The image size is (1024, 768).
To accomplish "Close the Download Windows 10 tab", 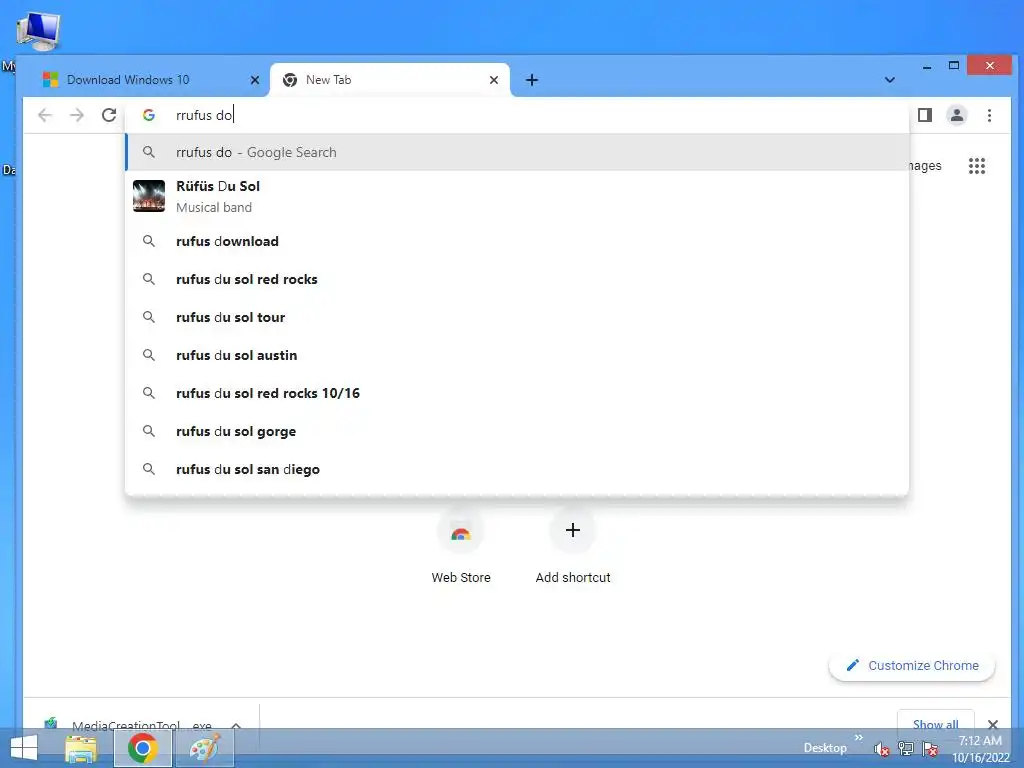I will tap(255, 80).
